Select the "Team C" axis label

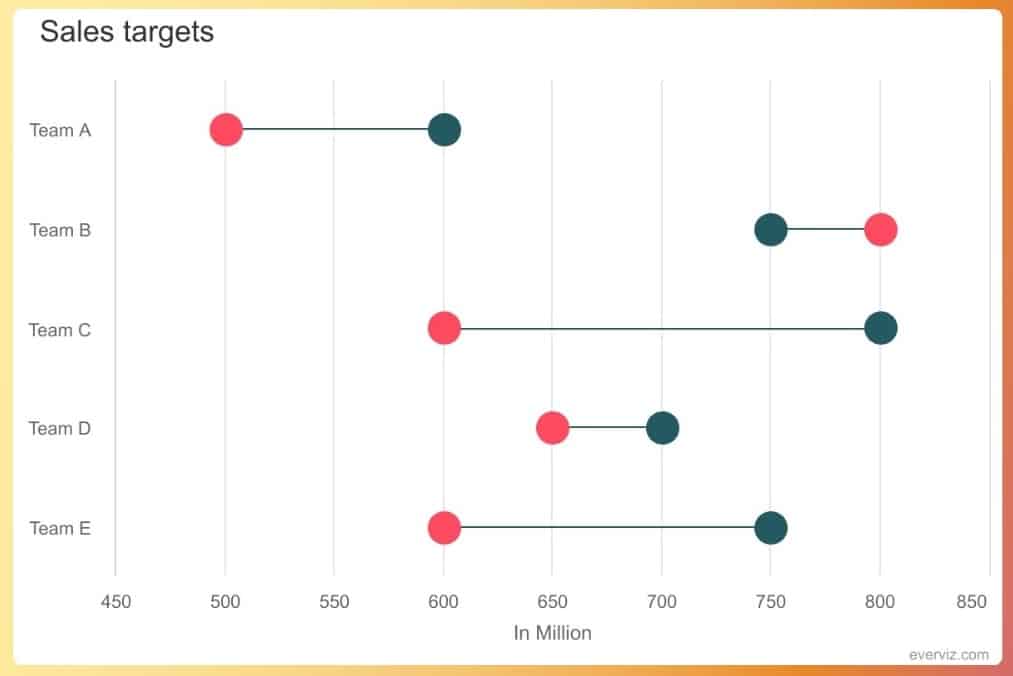point(60,329)
